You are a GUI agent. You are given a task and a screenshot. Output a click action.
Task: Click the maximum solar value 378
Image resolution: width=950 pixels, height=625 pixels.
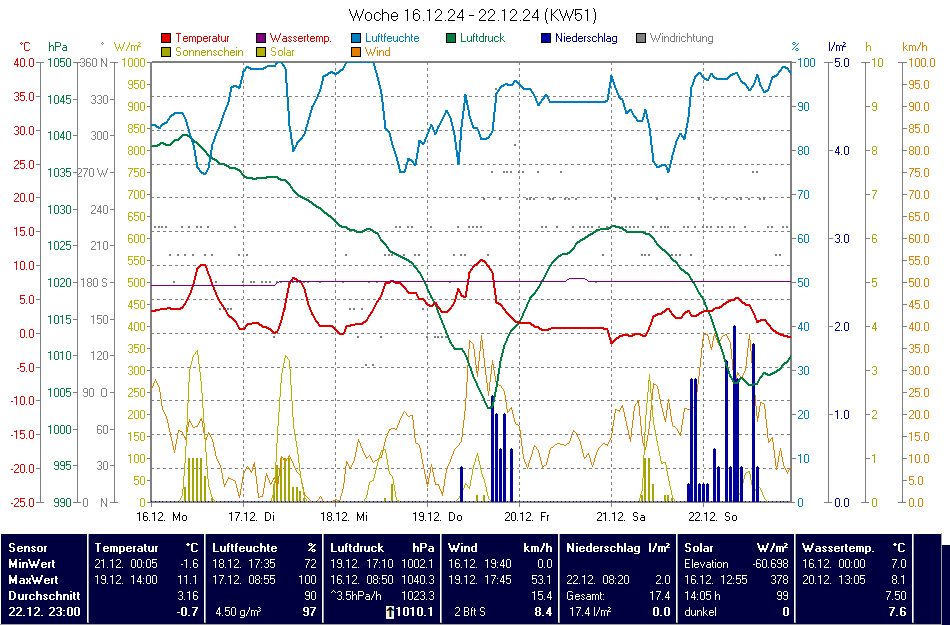coord(780,580)
